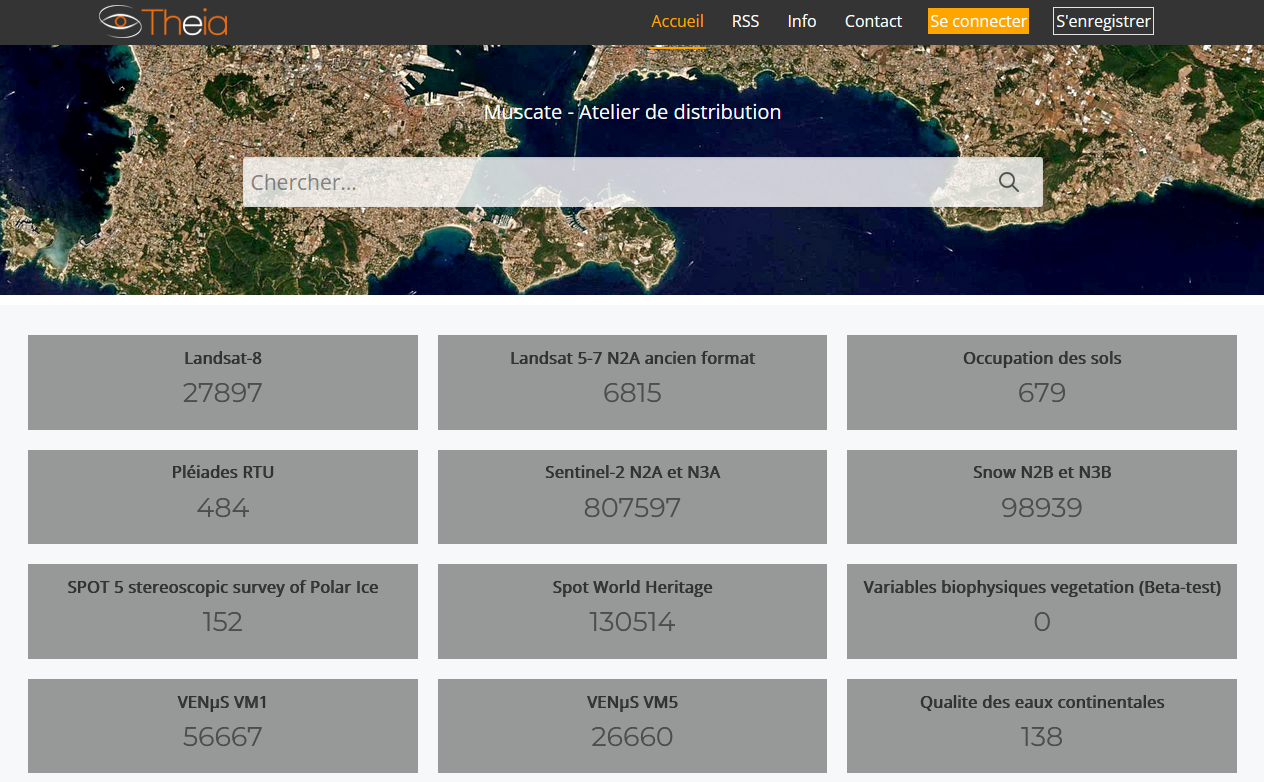Screen dimensions: 1264x782
Task: Select the Pléiades RTU card
Action: point(223,497)
